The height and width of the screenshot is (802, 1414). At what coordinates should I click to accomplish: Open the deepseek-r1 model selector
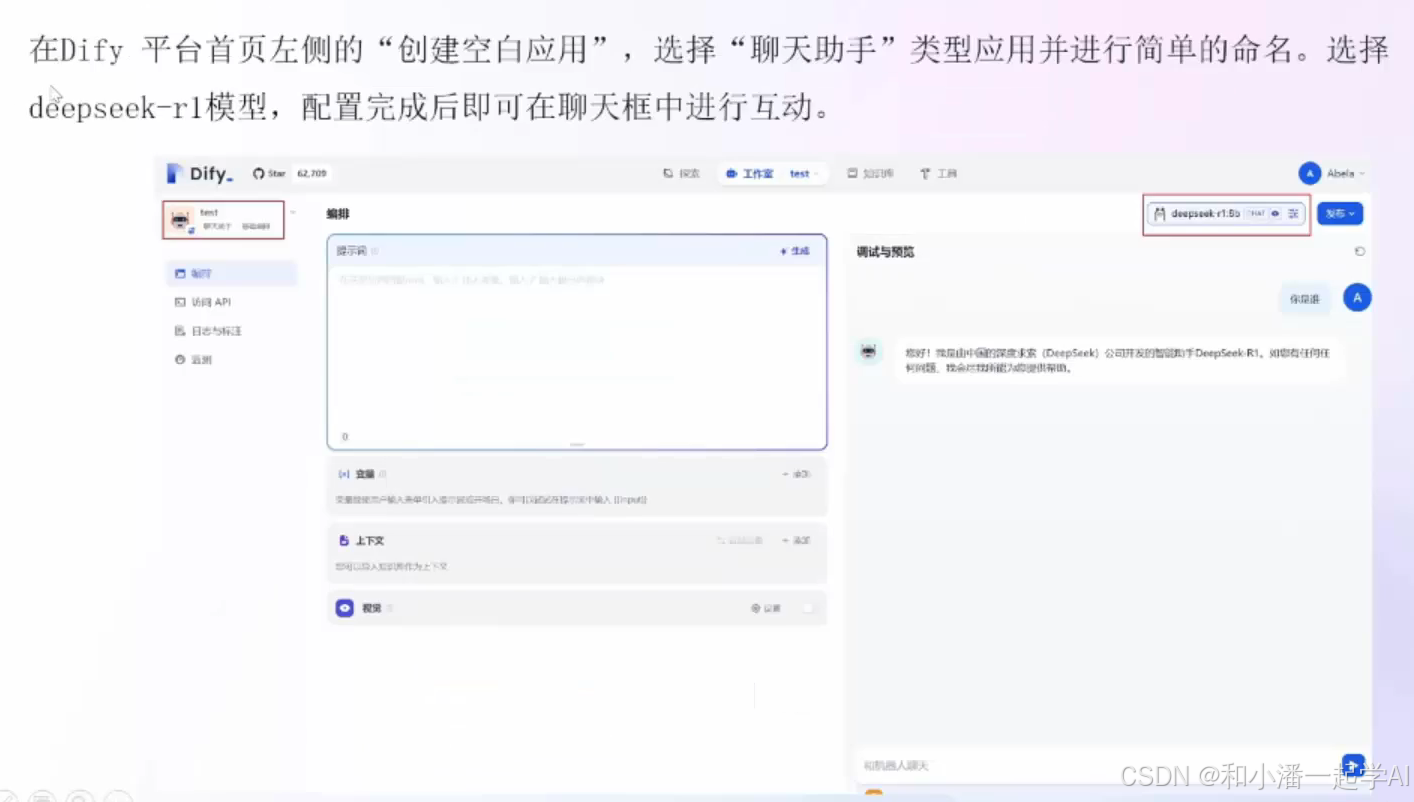[1226, 214]
